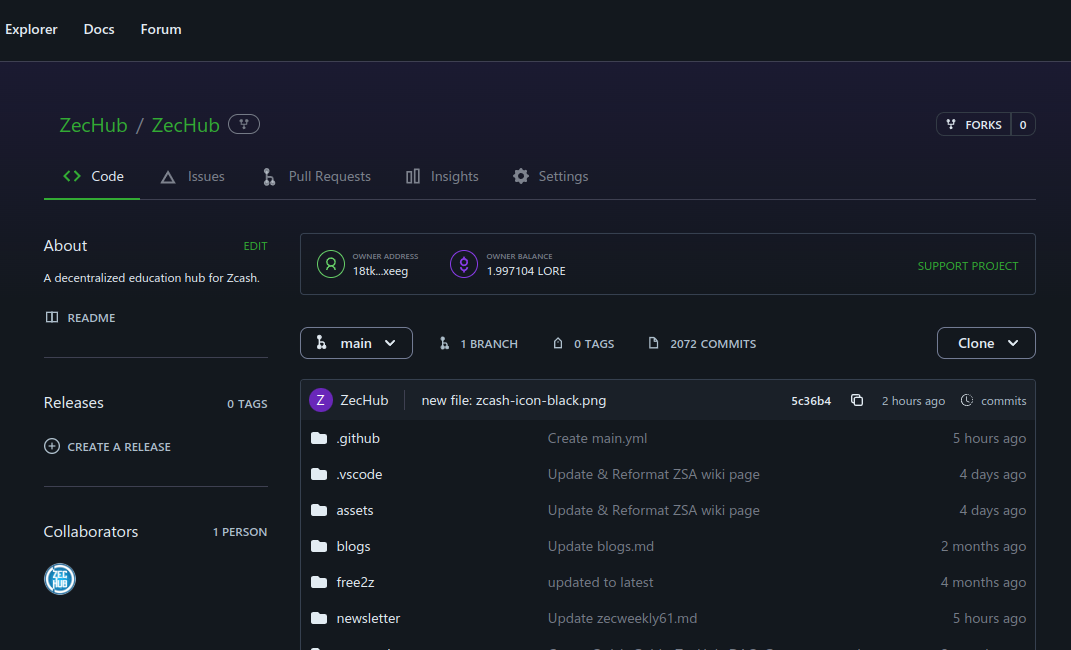Click ZecHub committer name
Image resolution: width=1071 pixels, height=650 pixels.
click(364, 400)
